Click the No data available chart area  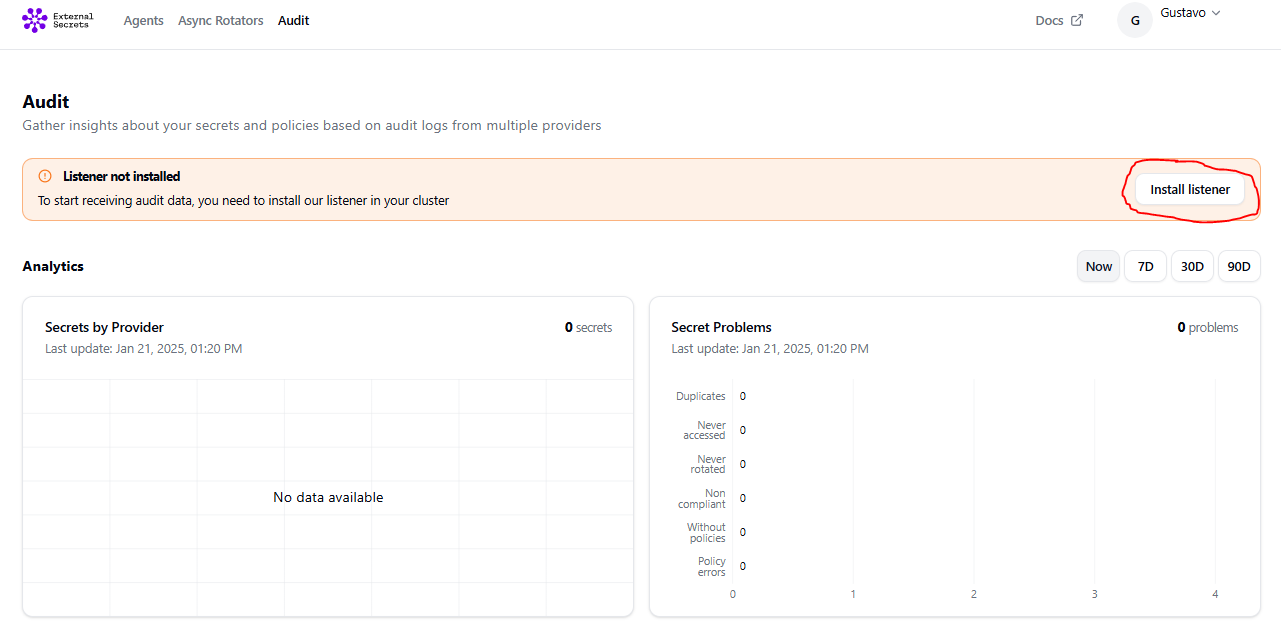328,497
